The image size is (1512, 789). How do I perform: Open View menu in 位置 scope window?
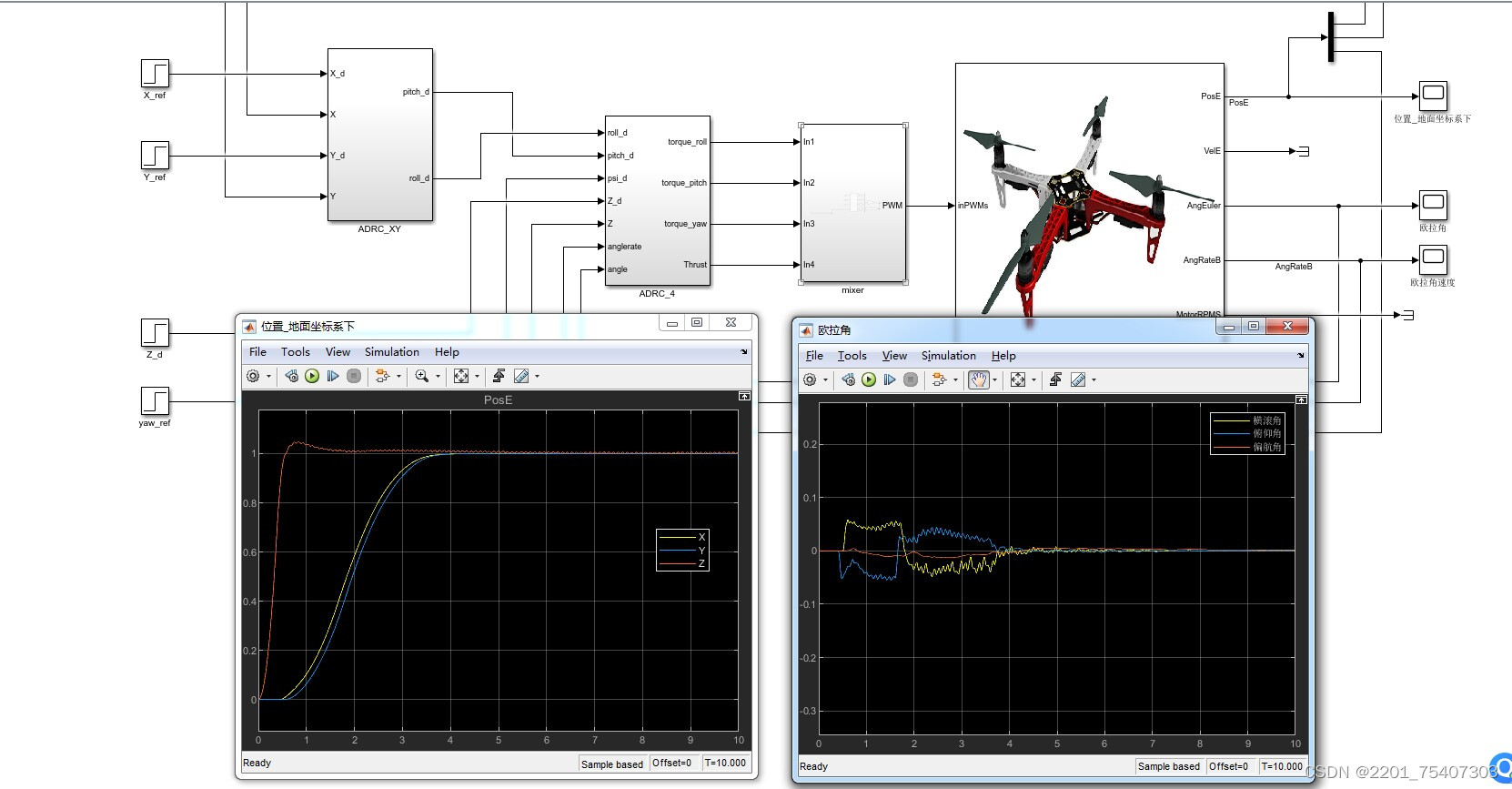click(x=338, y=352)
